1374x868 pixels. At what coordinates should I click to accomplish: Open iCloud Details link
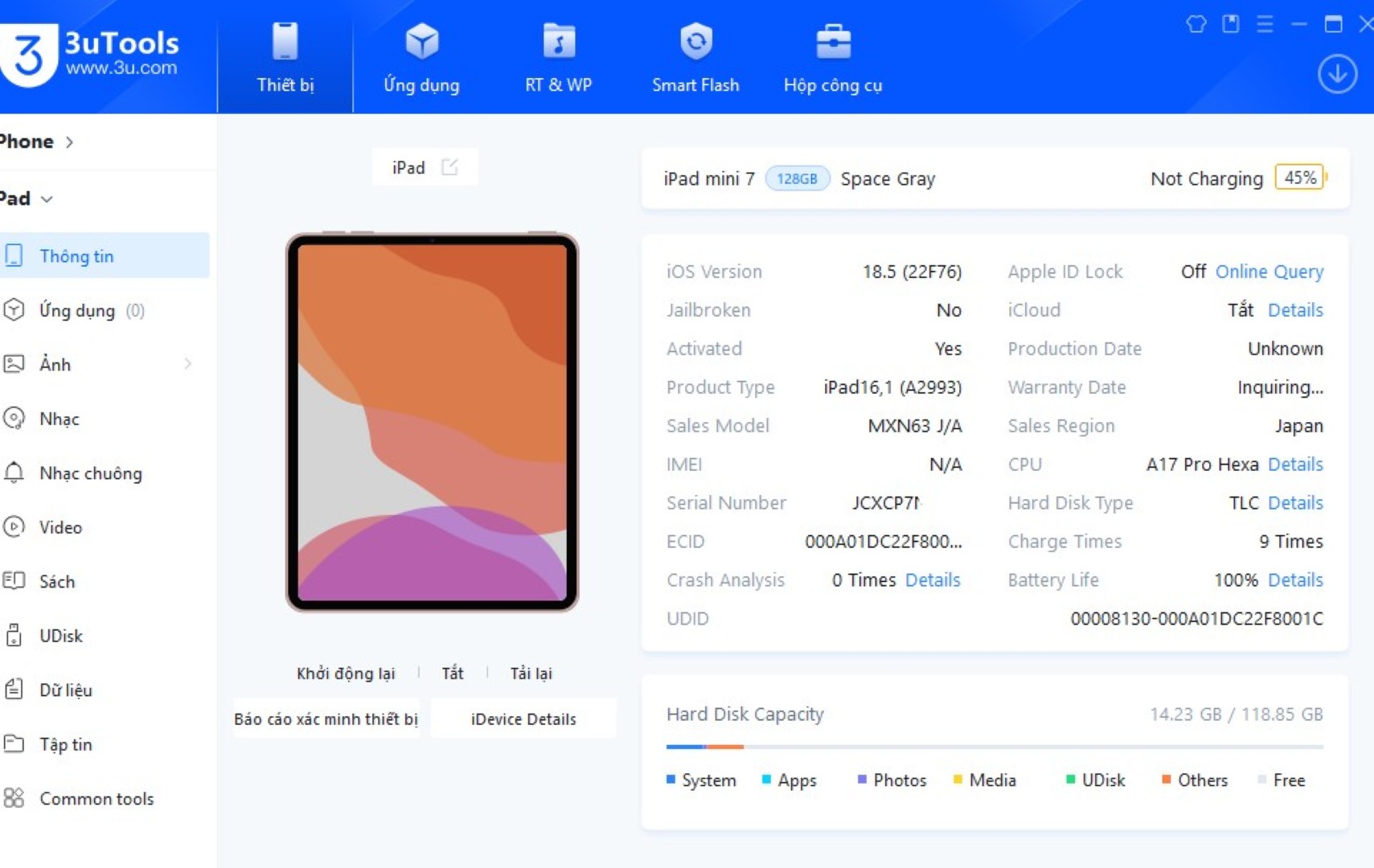(x=1295, y=310)
